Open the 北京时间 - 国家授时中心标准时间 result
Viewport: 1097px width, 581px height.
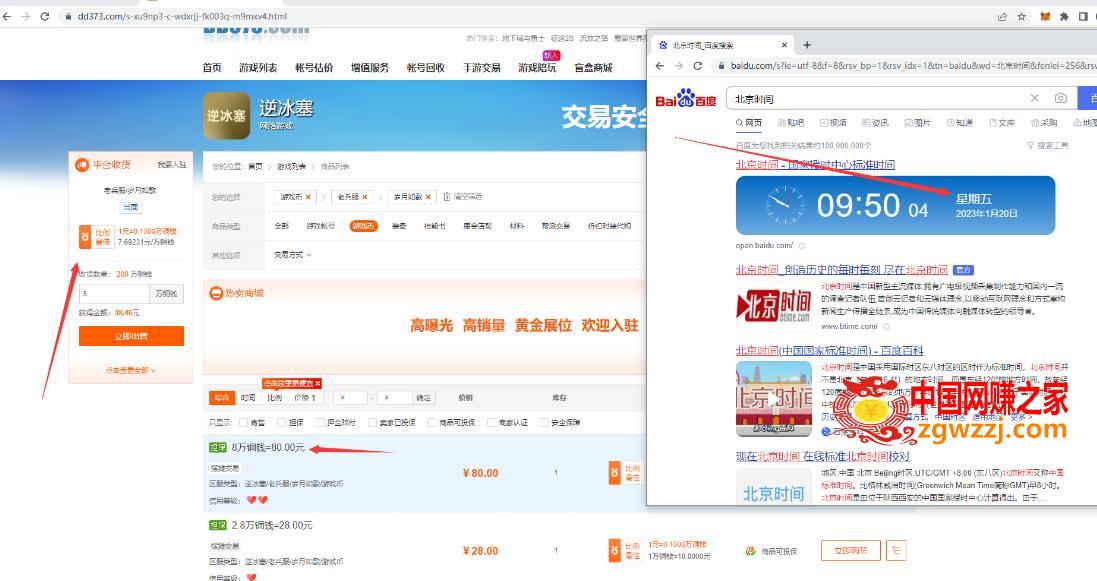tap(815, 164)
